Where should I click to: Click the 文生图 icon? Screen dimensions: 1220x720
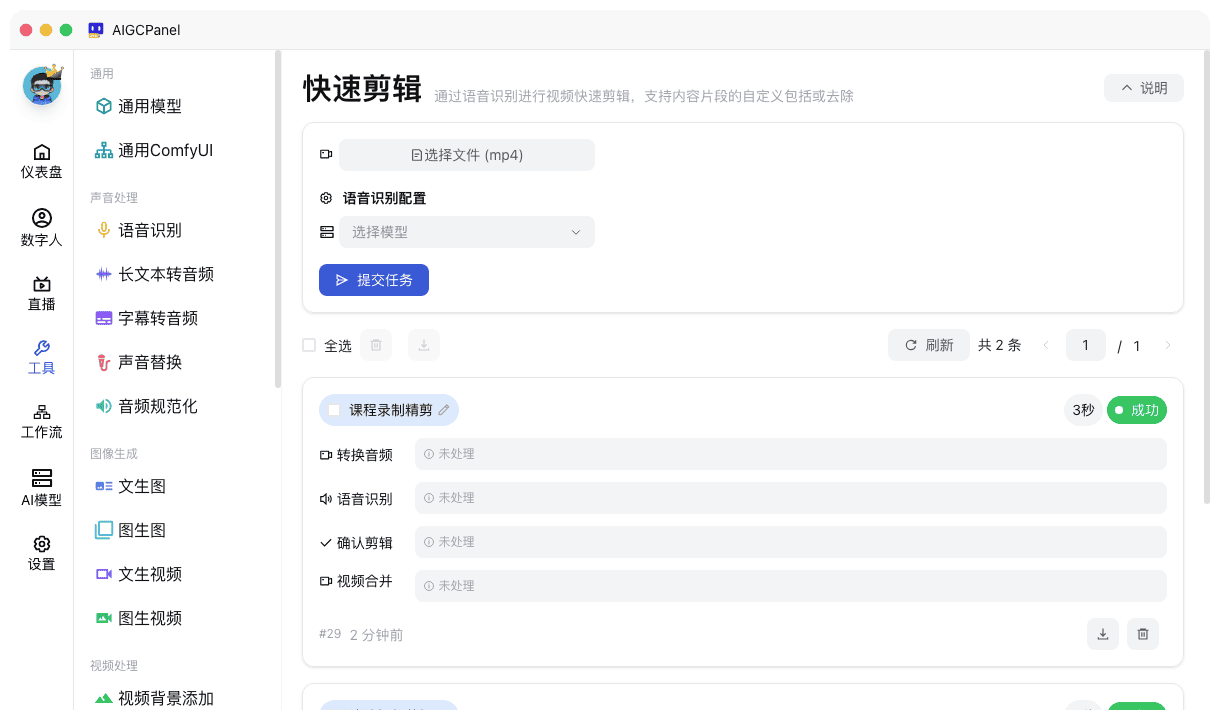[104, 486]
